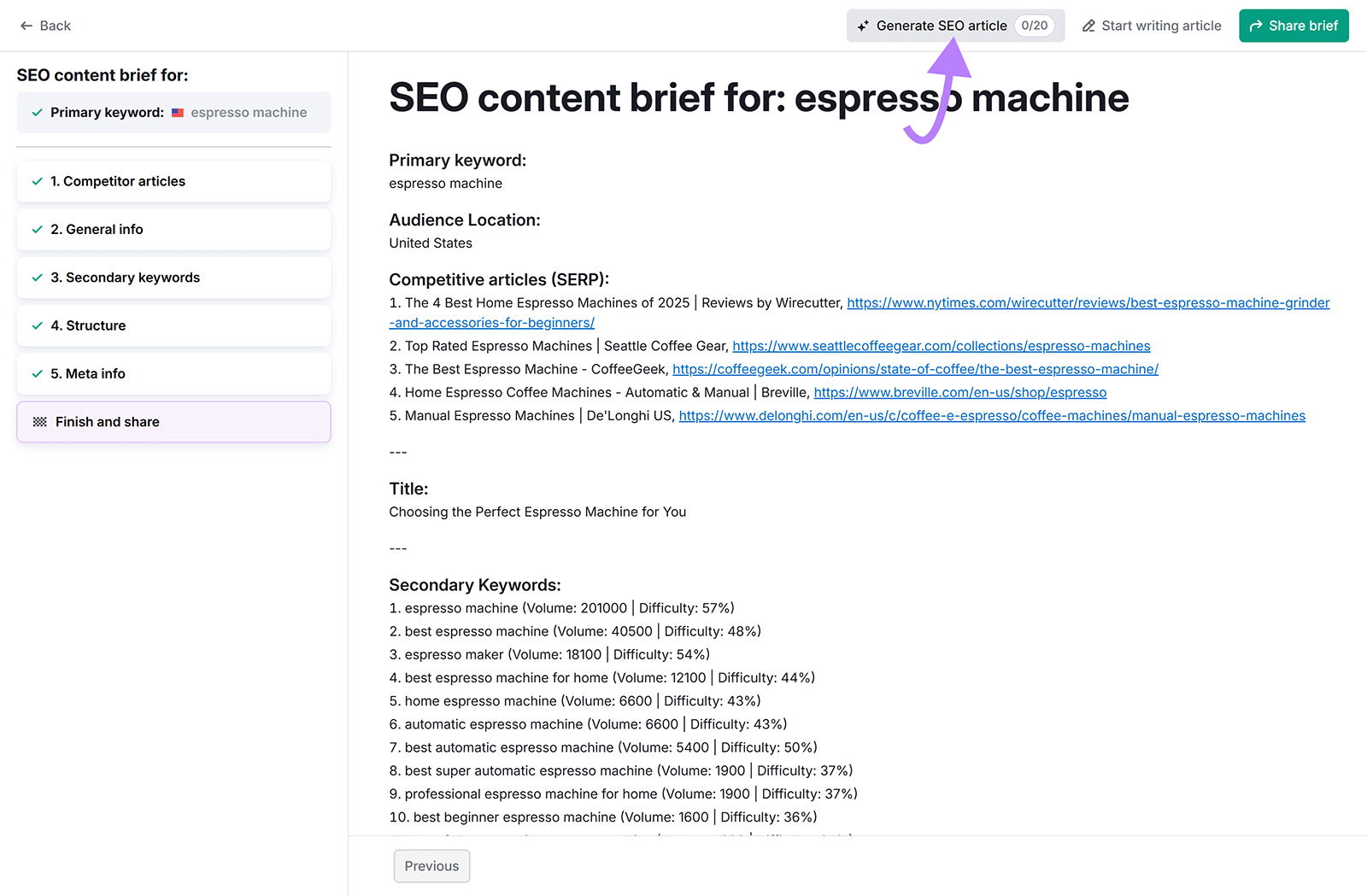Screen dimensions: 1367x896
Task: Click the share arrow icon on Share brief
Action: (1256, 26)
